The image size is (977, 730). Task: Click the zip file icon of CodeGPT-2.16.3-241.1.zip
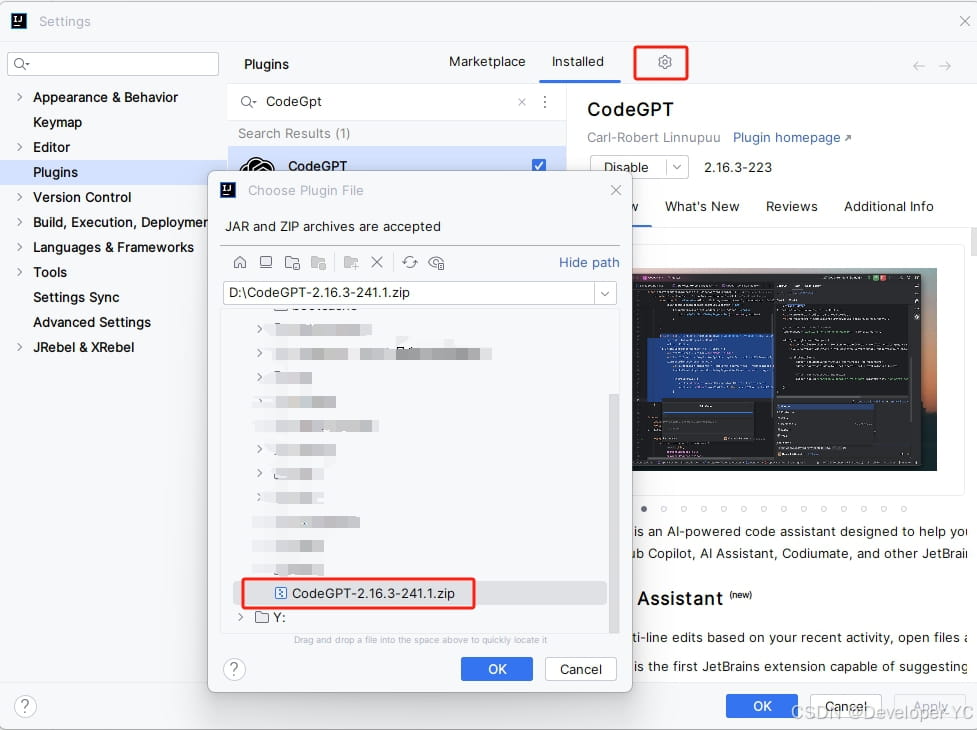(x=281, y=593)
